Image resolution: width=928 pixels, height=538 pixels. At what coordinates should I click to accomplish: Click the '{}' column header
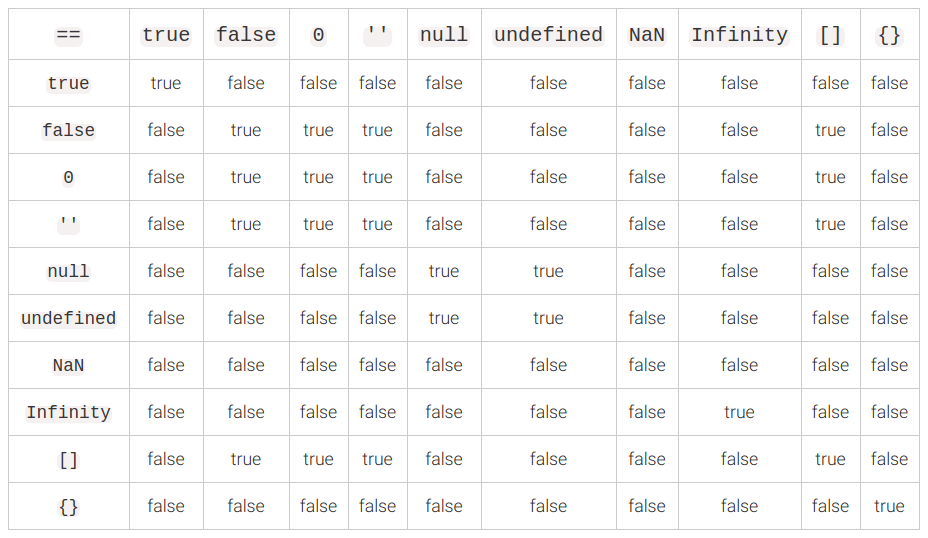889,35
